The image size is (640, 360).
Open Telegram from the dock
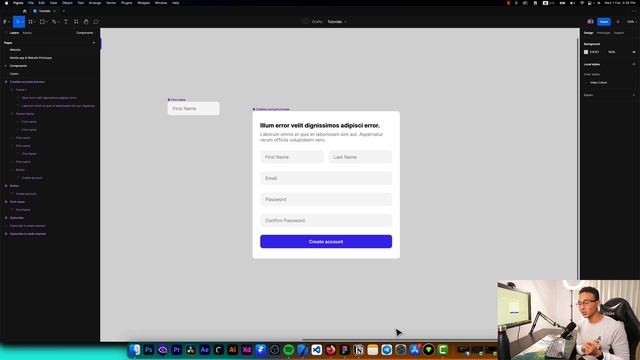tap(387, 350)
